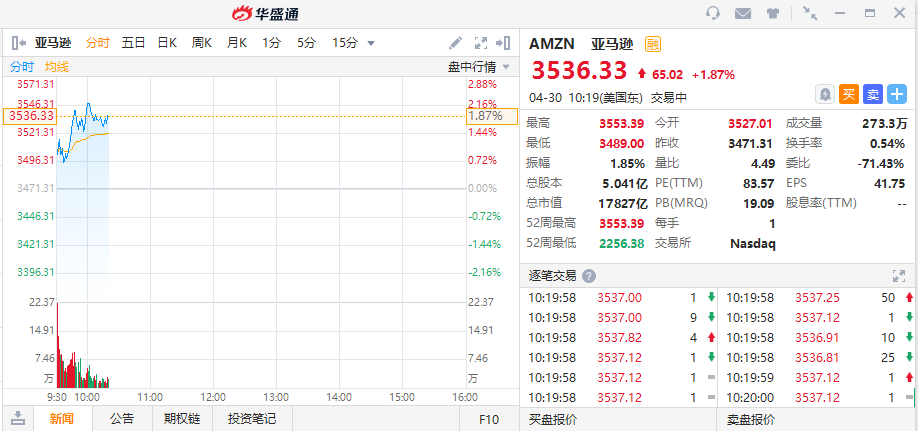The width and height of the screenshot is (918, 431).
Task: Click the orange 买 buy button
Action: [x=849, y=94]
